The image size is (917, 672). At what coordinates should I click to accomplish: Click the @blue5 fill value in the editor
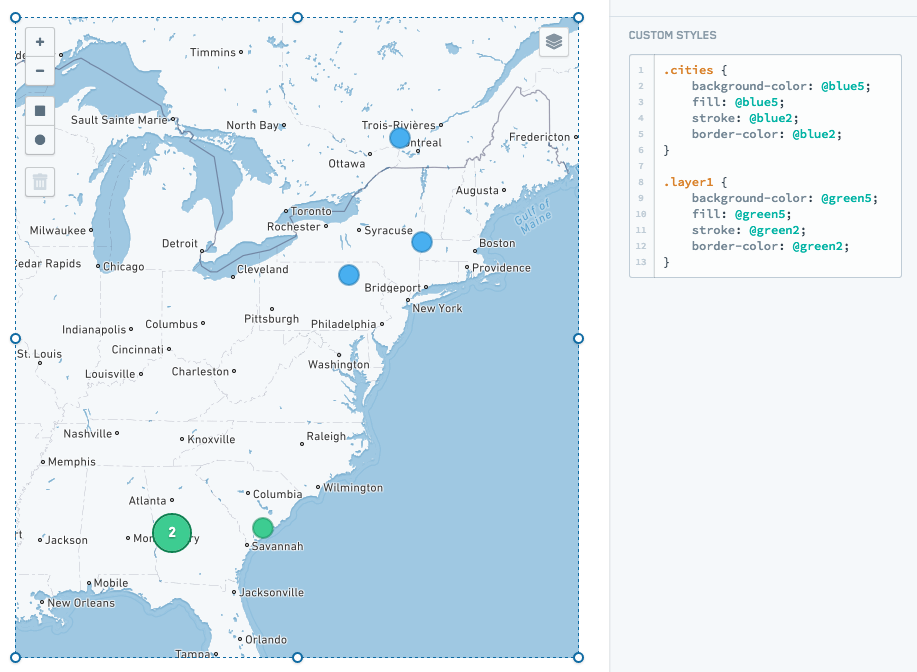coord(756,102)
